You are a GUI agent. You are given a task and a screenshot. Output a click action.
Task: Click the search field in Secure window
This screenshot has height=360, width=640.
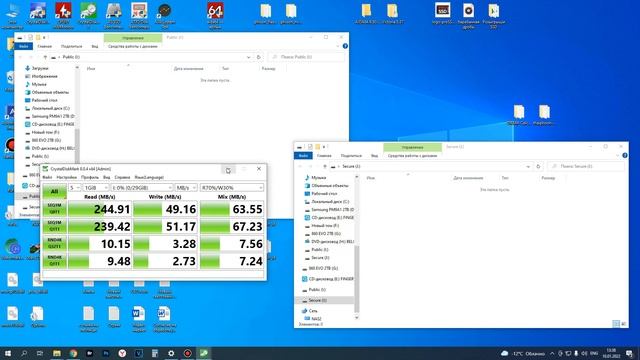pyautogui.click(x=586, y=167)
